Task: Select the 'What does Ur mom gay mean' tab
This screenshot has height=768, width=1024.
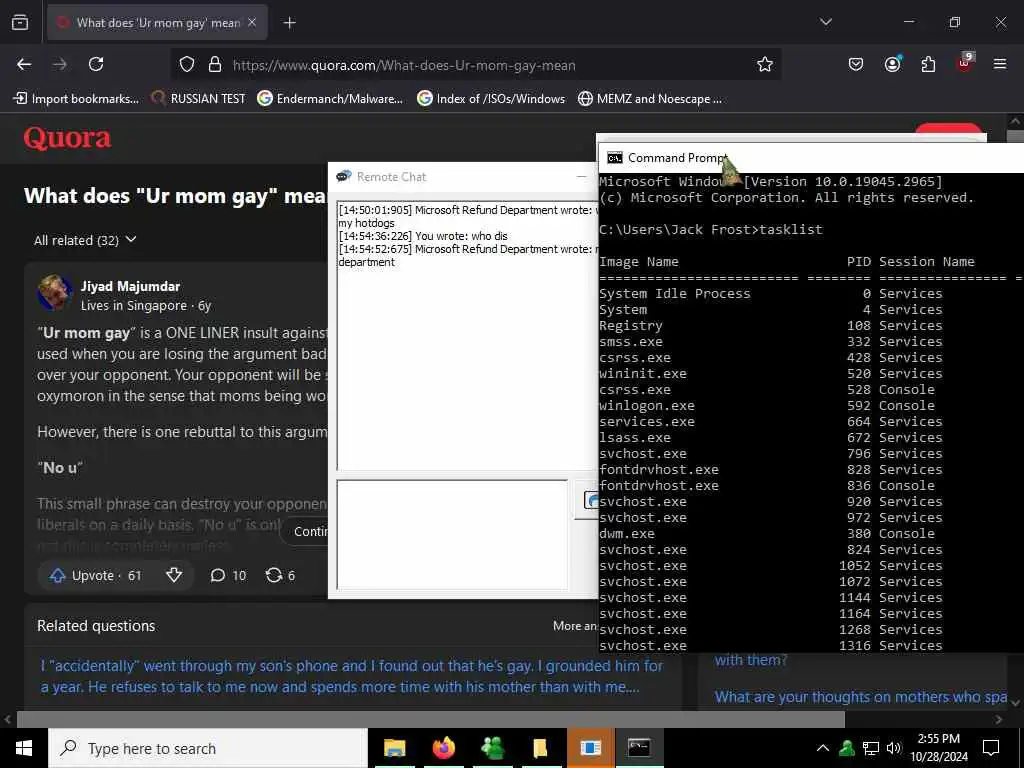Action: (157, 23)
